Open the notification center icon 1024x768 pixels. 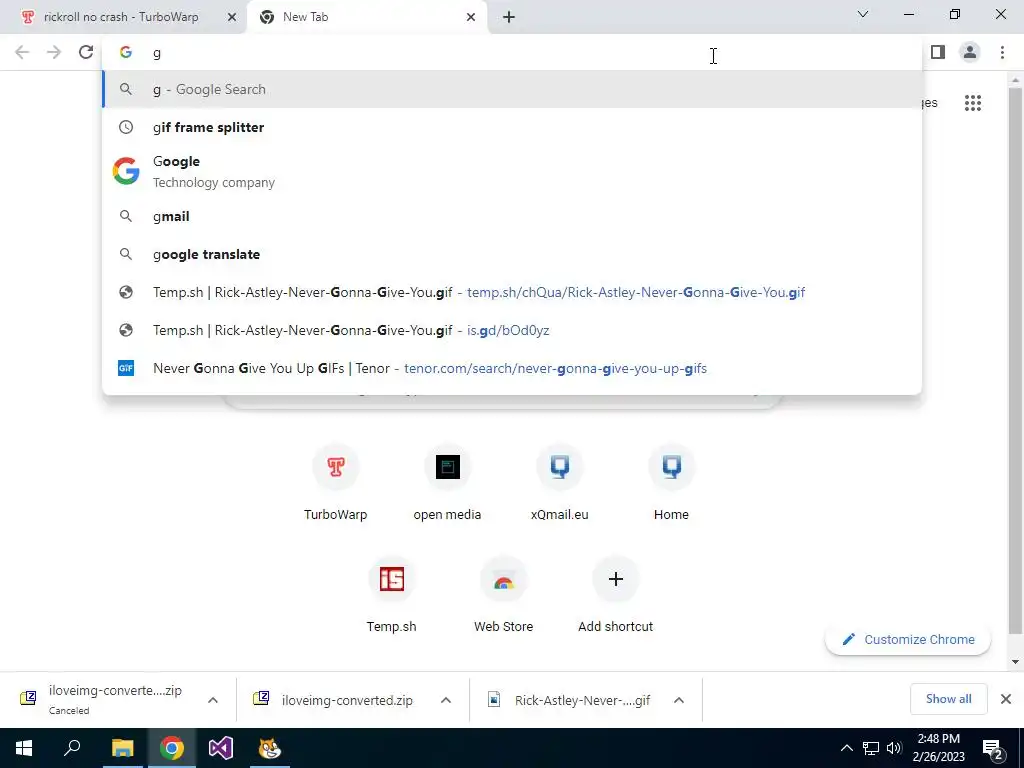click(x=993, y=748)
